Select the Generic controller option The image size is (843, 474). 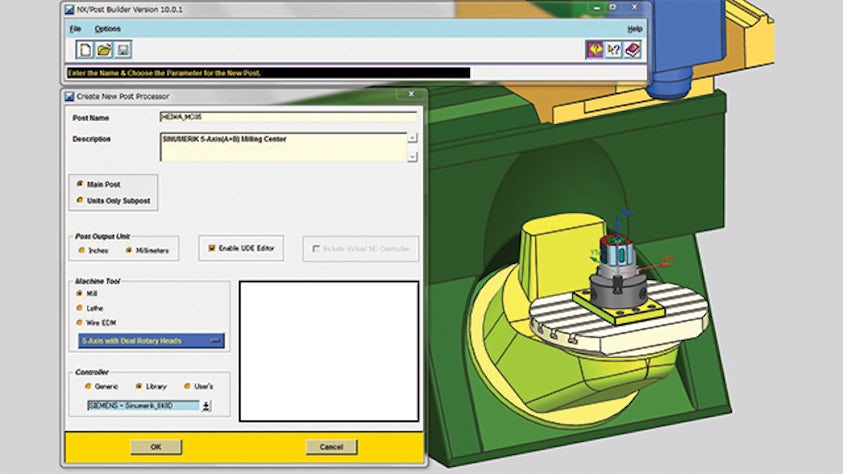click(x=88, y=386)
